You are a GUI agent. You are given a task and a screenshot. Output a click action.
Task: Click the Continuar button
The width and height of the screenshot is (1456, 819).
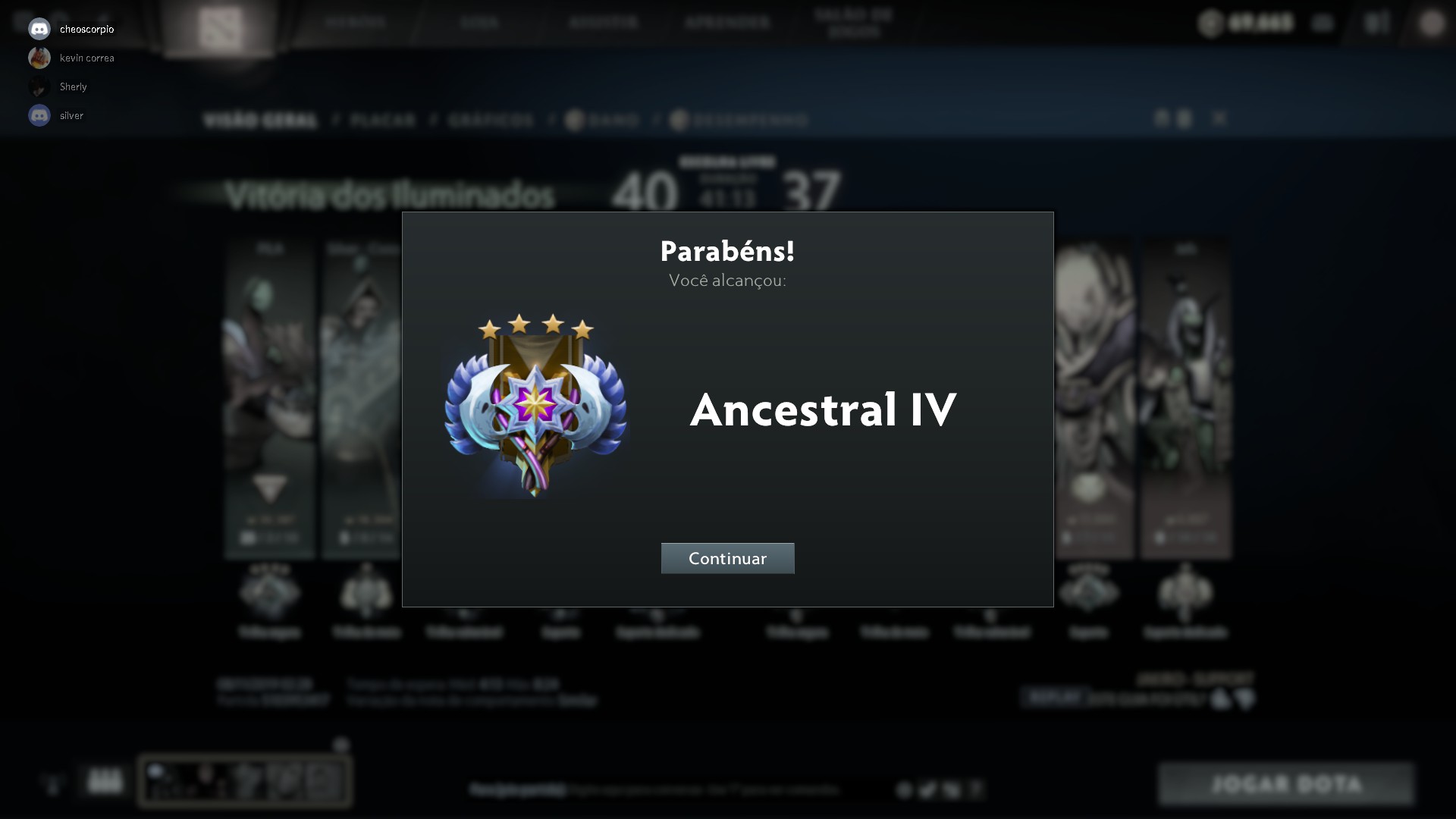click(x=727, y=558)
